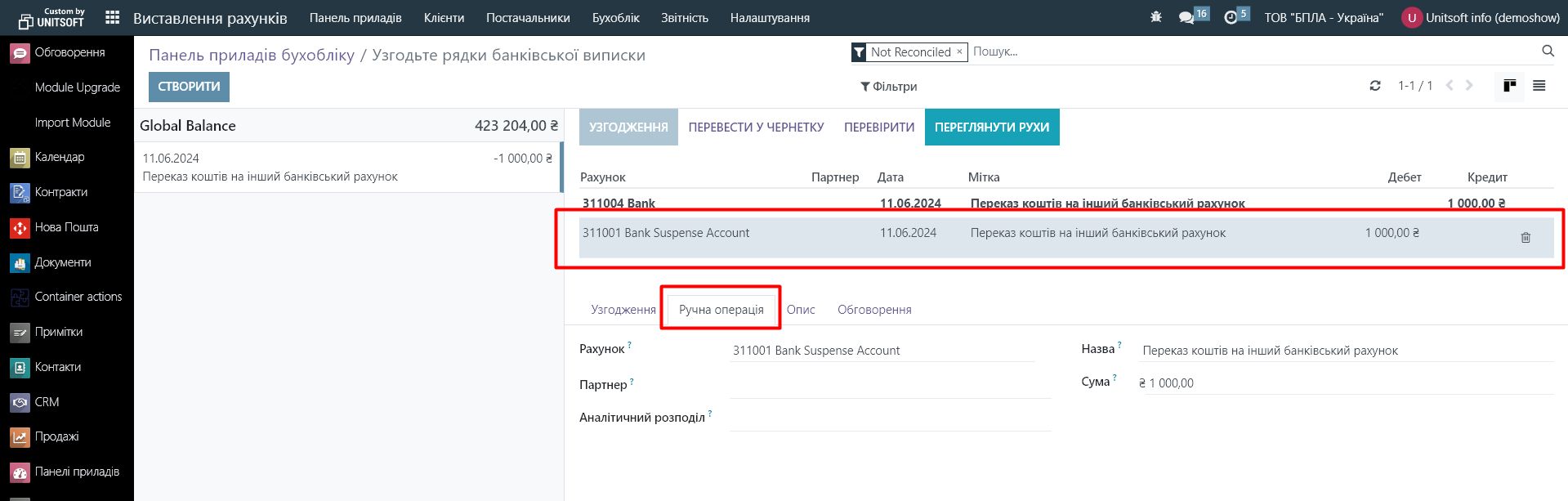Open the apps grid menu icon
The height and width of the screenshot is (501, 1568).
click(113, 17)
